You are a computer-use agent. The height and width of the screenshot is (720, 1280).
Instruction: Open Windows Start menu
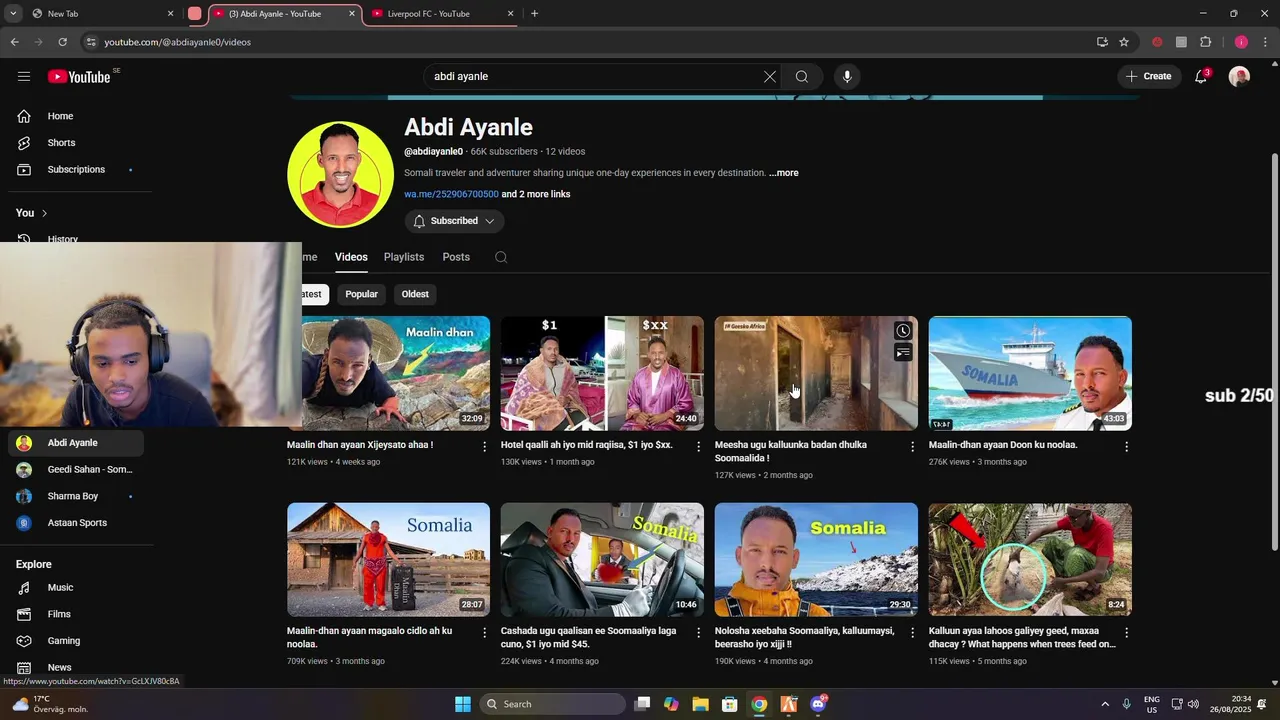463,704
